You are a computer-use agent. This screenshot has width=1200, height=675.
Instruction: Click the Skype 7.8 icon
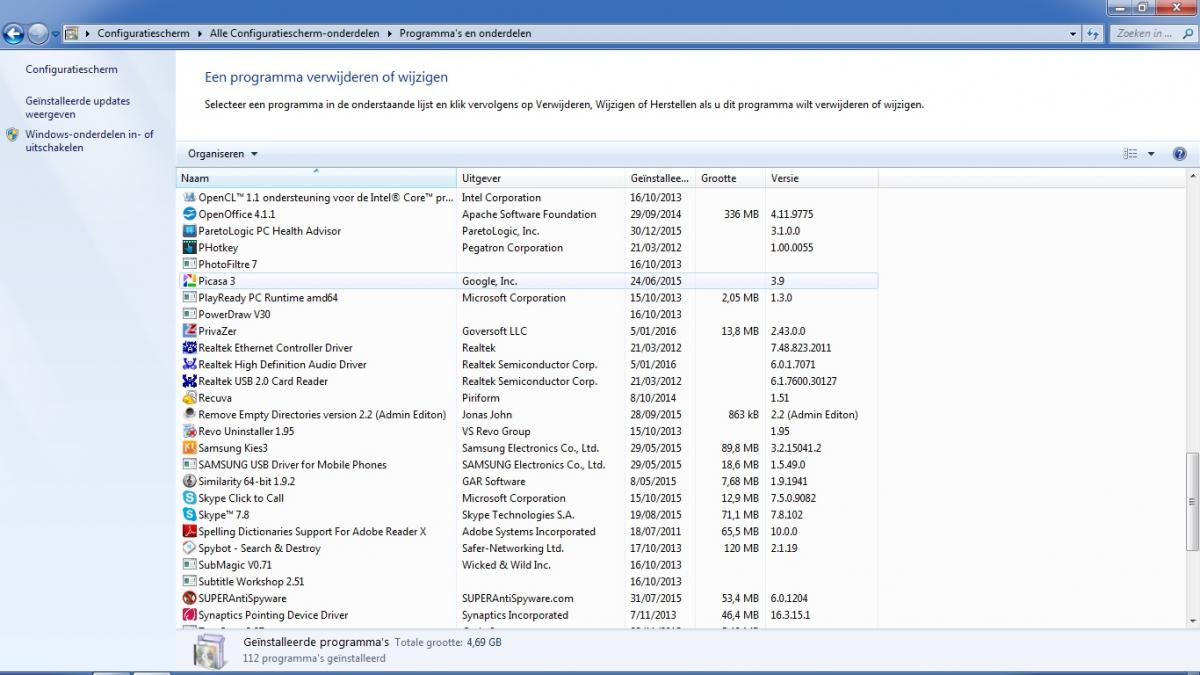click(190, 515)
